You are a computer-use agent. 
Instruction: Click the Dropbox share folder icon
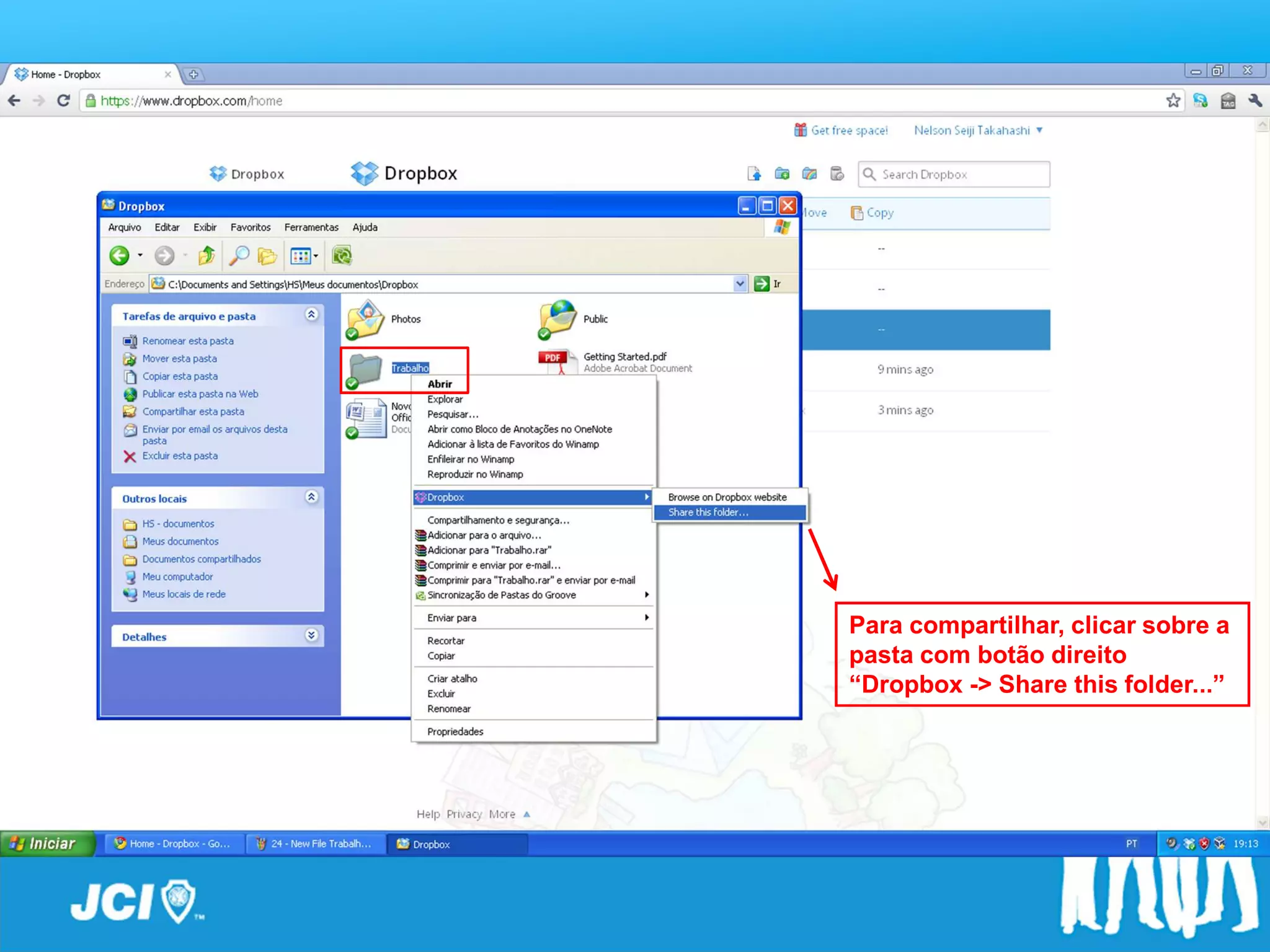click(809, 174)
